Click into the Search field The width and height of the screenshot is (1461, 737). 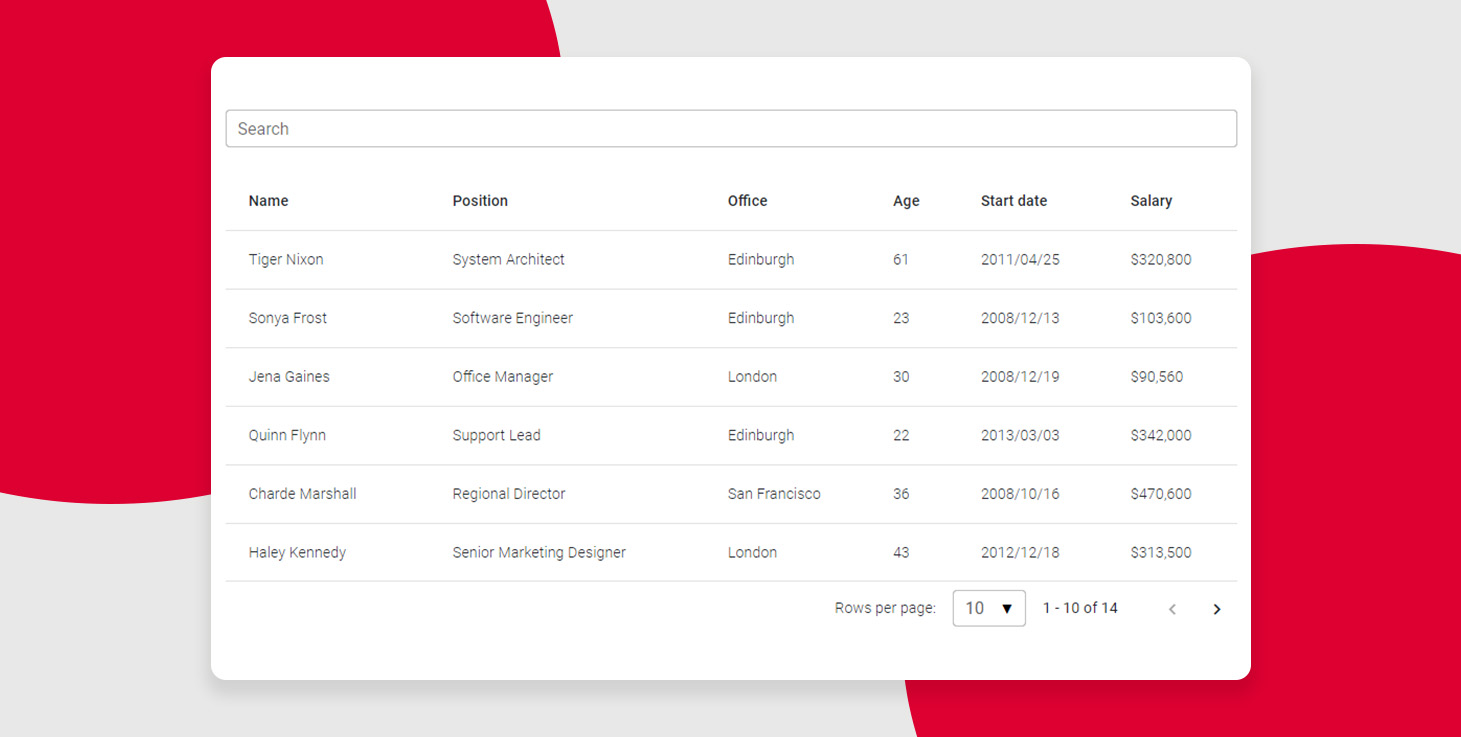coord(730,129)
